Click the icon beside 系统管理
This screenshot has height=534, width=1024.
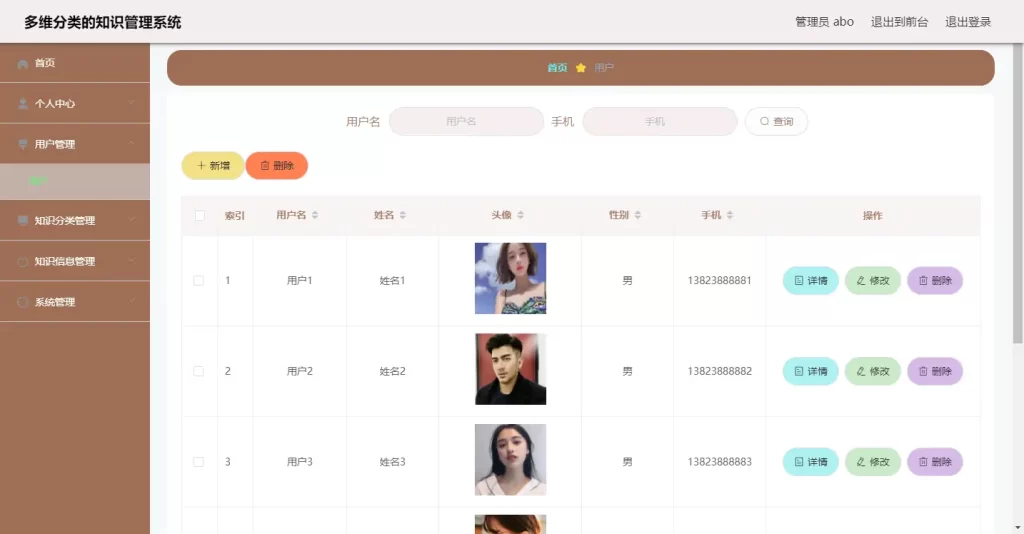pos(23,302)
